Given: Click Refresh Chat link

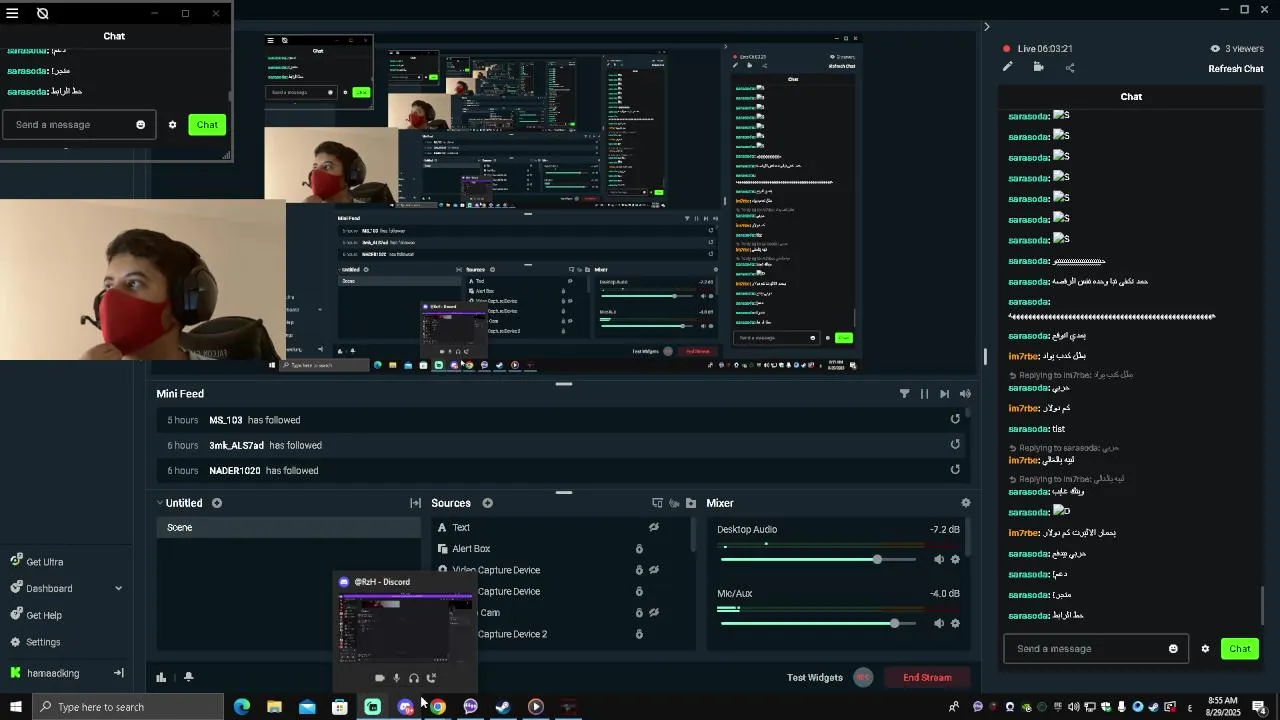Looking at the screenshot, I should pyautogui.click(x=1236, y=69).
